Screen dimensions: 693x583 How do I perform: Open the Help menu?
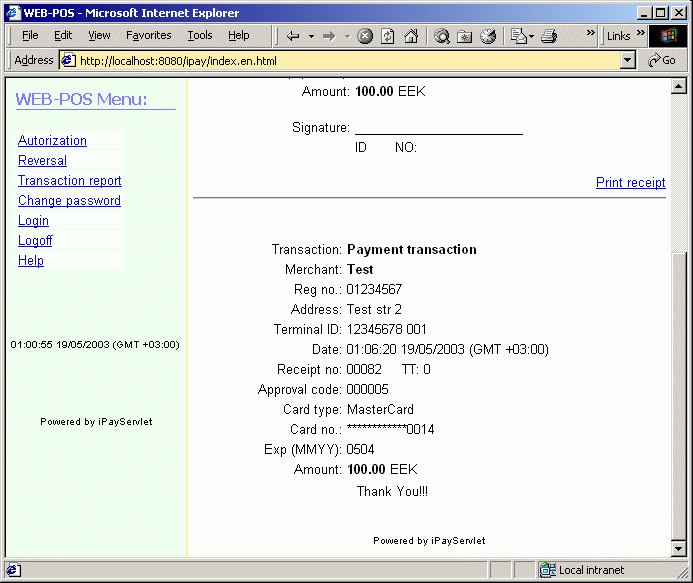239,35
